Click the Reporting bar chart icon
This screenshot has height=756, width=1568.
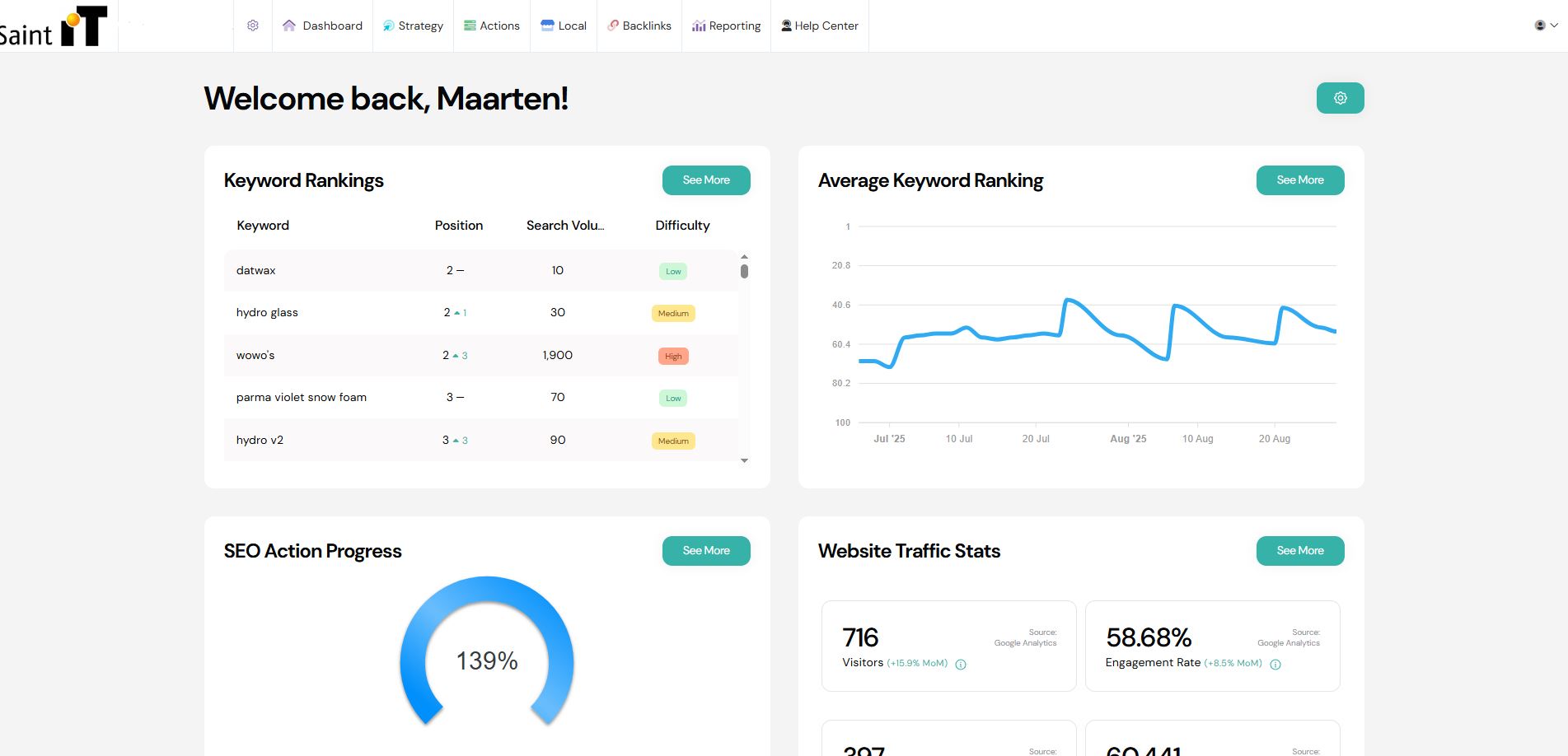click(699, 26)
